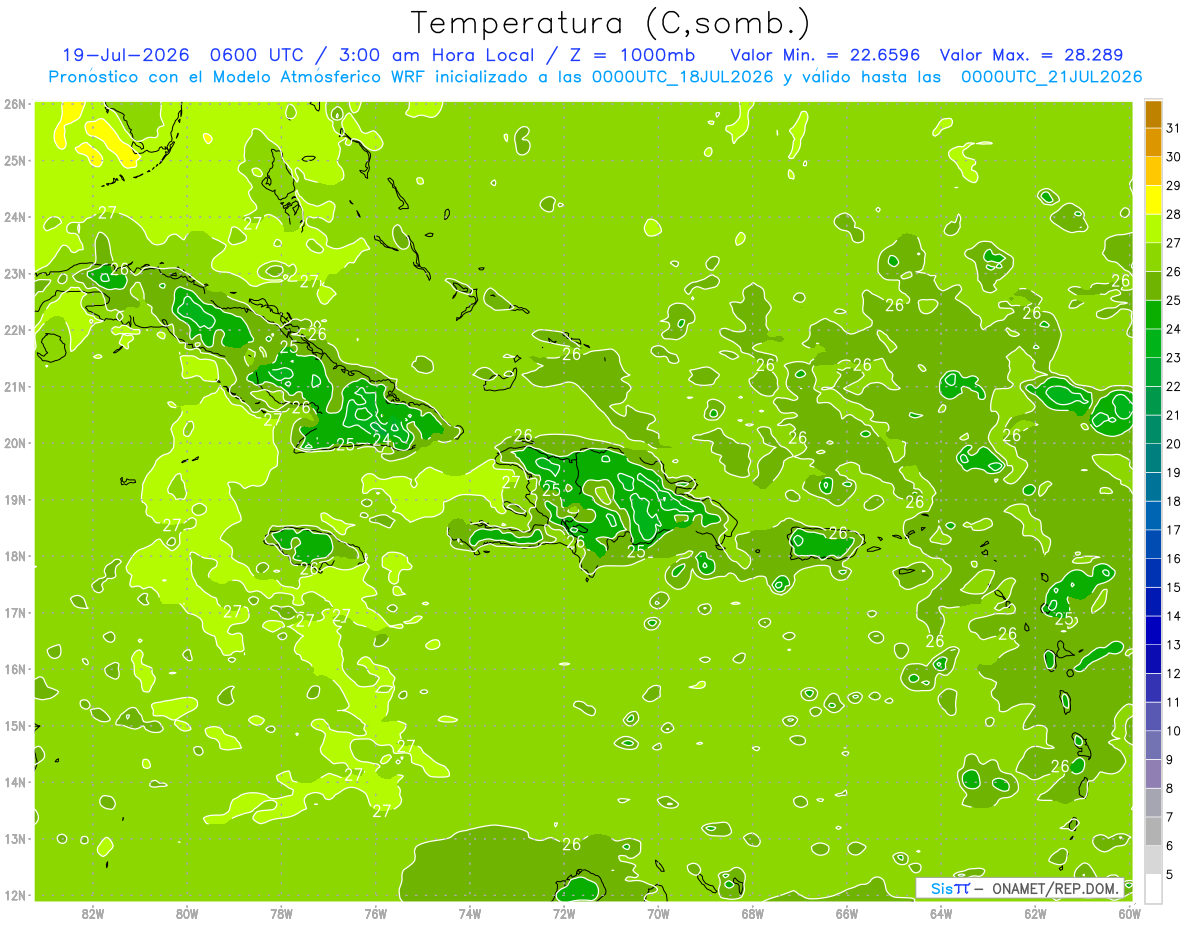This screenshot has height=927, width=1200.
Task: Click longitude axis label "74W"
Action: click(470, 913)
